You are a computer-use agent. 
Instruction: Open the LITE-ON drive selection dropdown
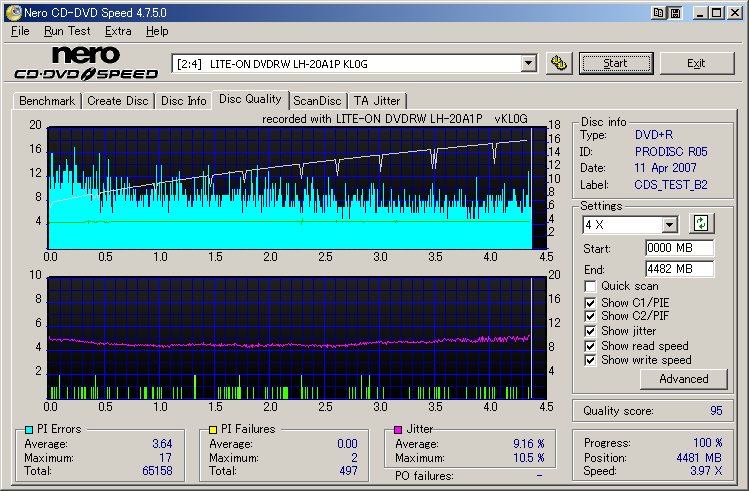tap(528, 63)
